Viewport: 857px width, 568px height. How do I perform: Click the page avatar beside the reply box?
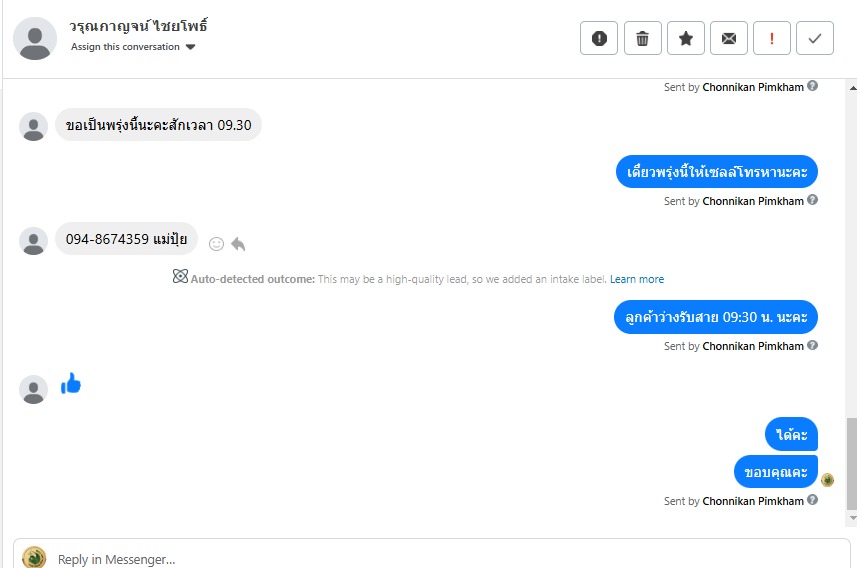pos(34,558)
